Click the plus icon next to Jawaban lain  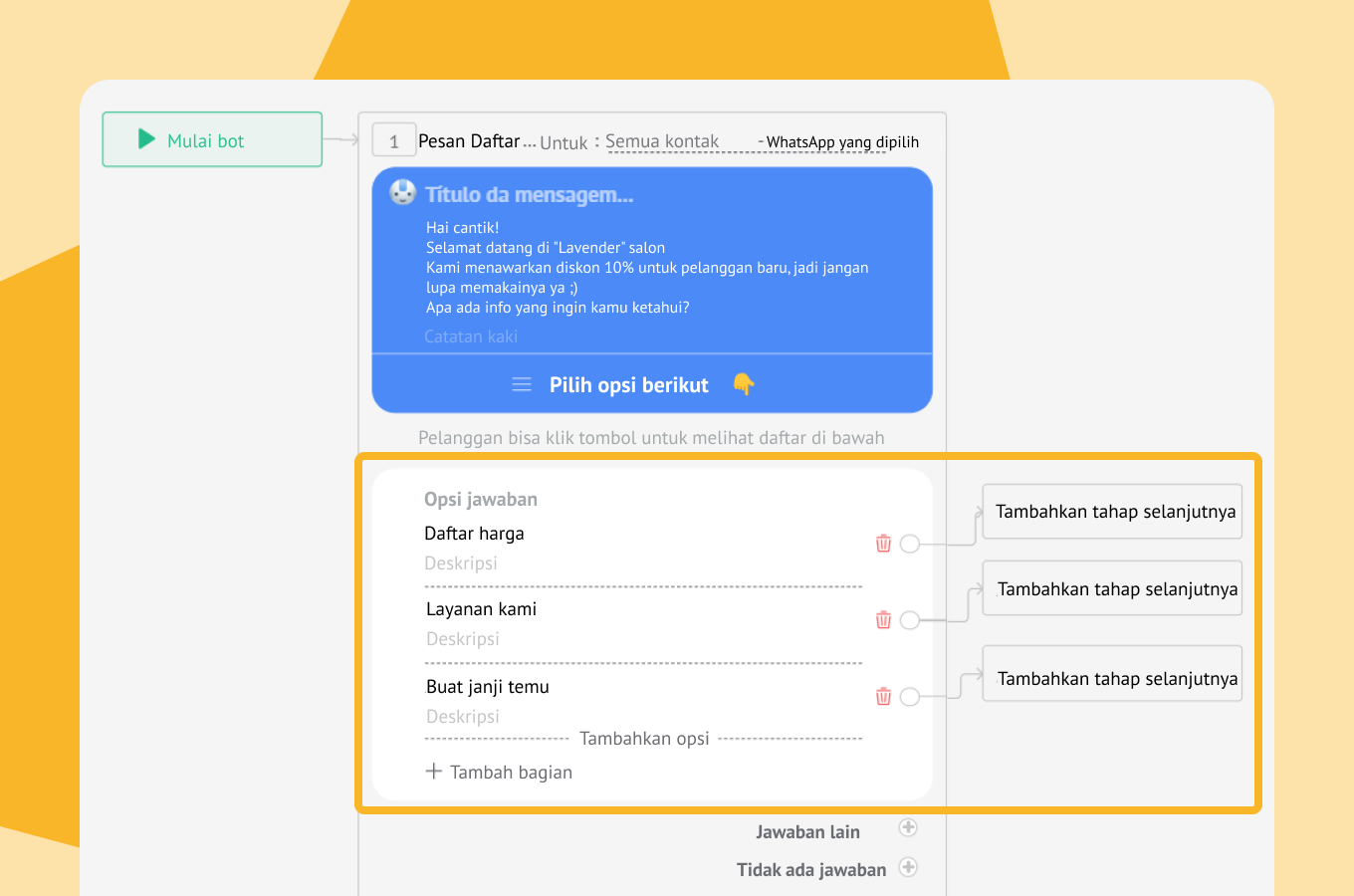908,827
